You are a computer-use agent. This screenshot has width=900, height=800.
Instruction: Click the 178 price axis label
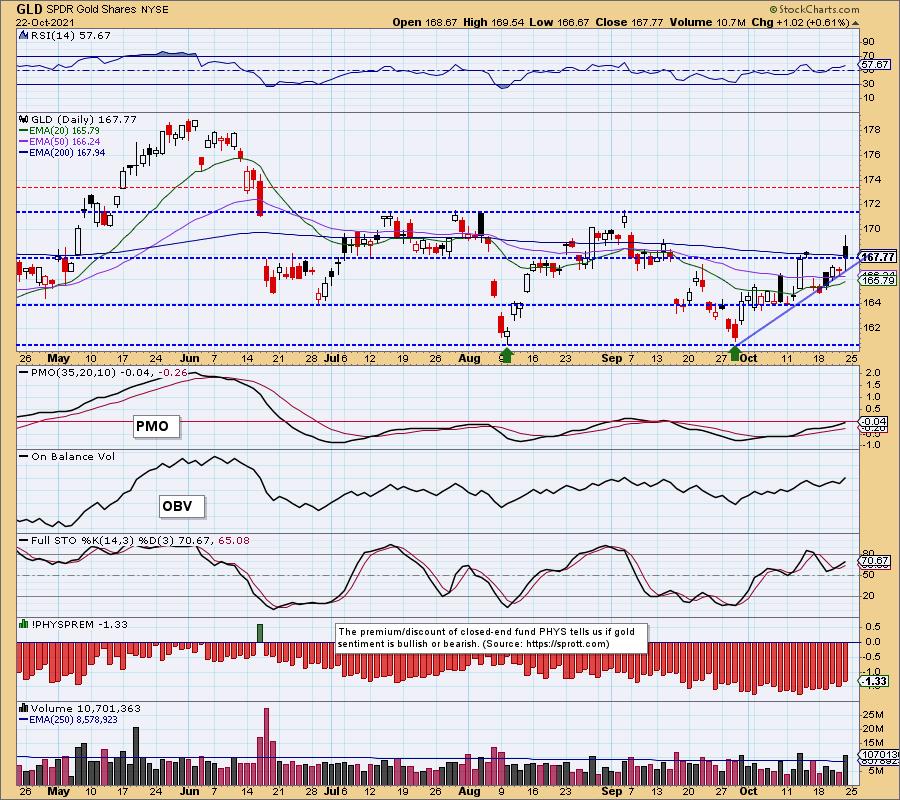872,130
